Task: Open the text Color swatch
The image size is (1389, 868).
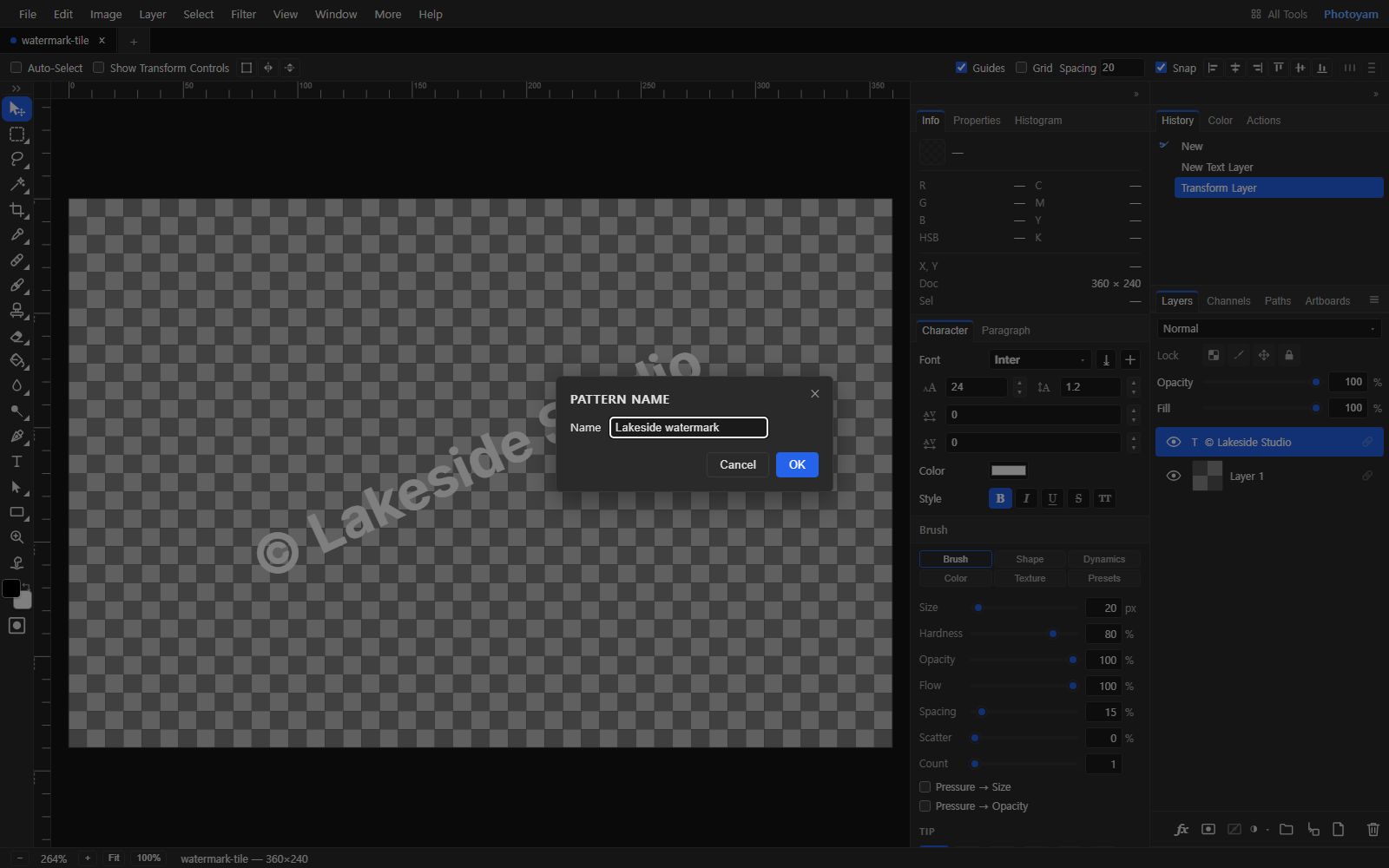Action: [1009, 471]
